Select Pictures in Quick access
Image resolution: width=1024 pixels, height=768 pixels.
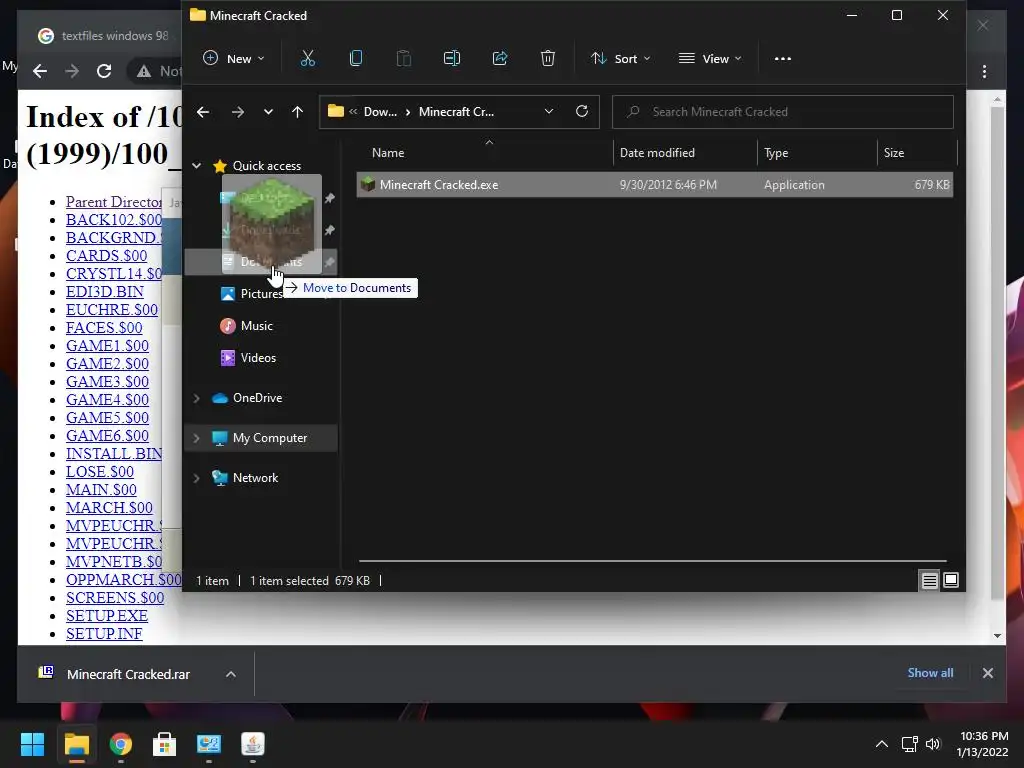coord(261,294)
